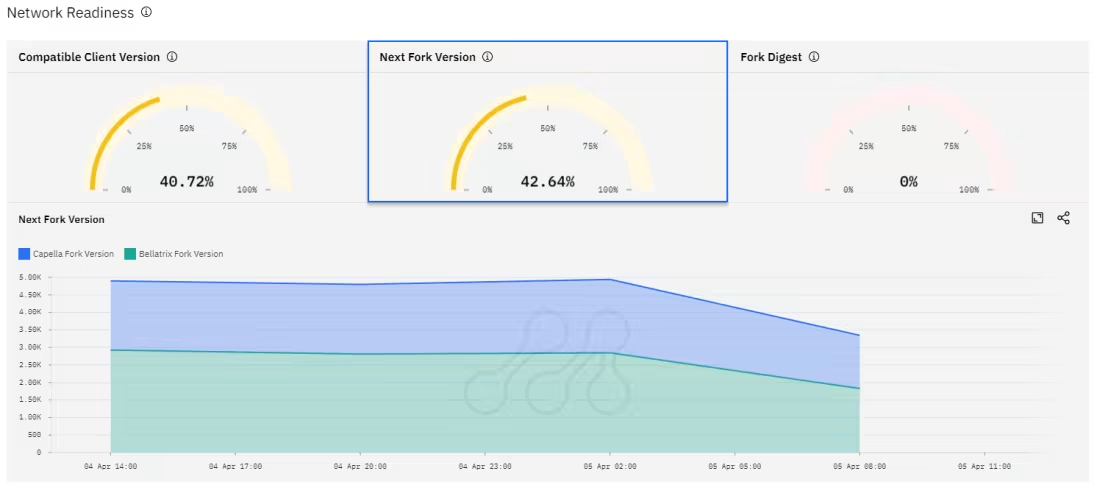Click the 40.72% gauge reading
Viewport: 1100px width, 493px height.
[186, 182]
